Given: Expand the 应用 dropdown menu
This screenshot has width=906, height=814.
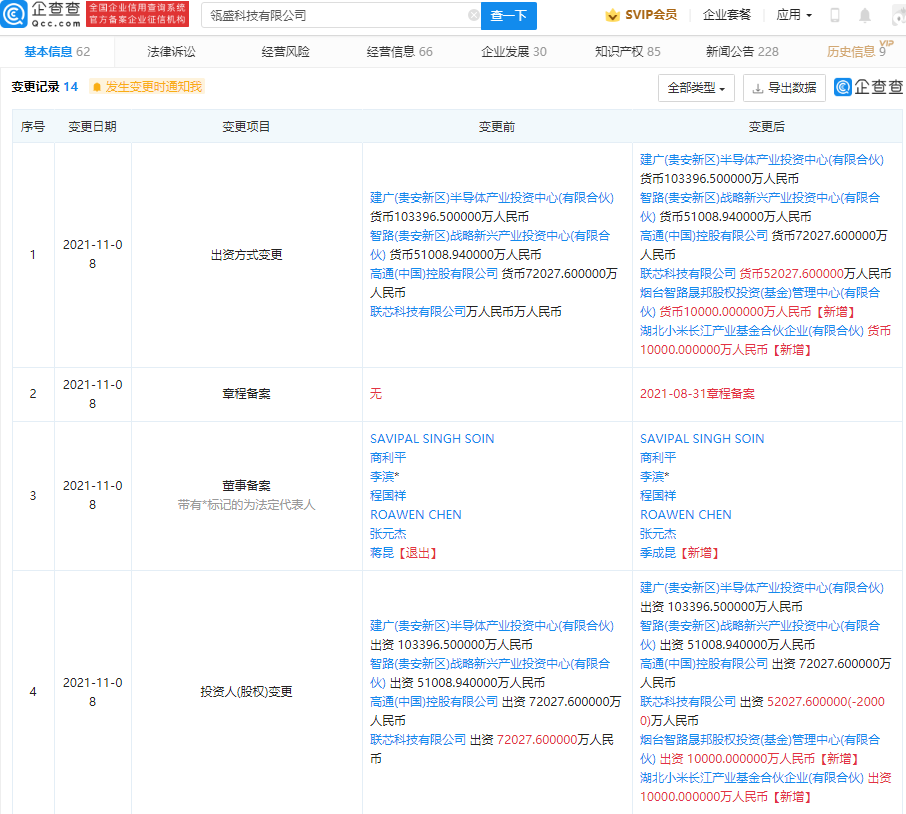Looking at the screenshot, I should 794,15.
